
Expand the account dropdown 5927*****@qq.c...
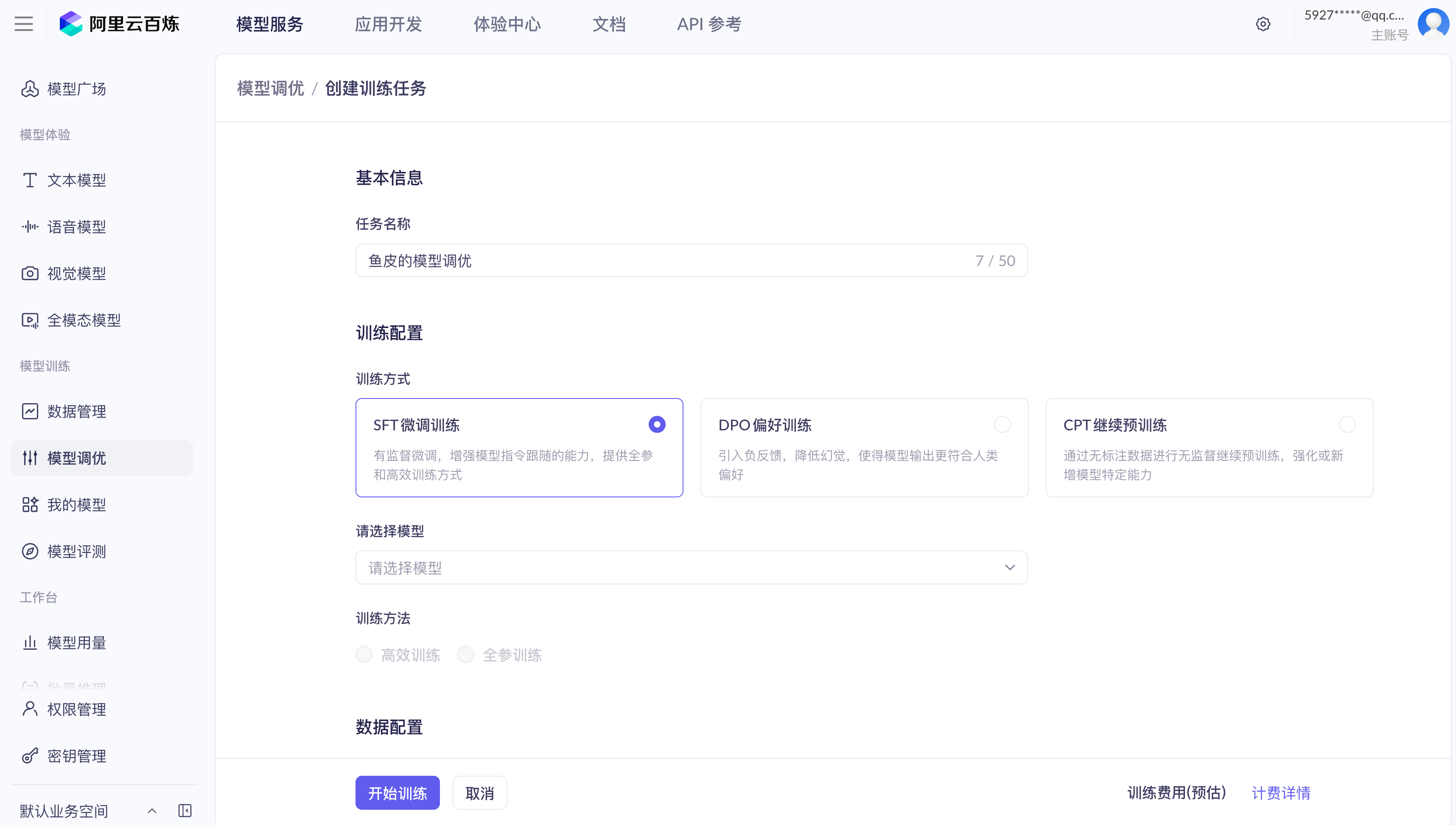pyautogui.click(x=1355, y=16)
